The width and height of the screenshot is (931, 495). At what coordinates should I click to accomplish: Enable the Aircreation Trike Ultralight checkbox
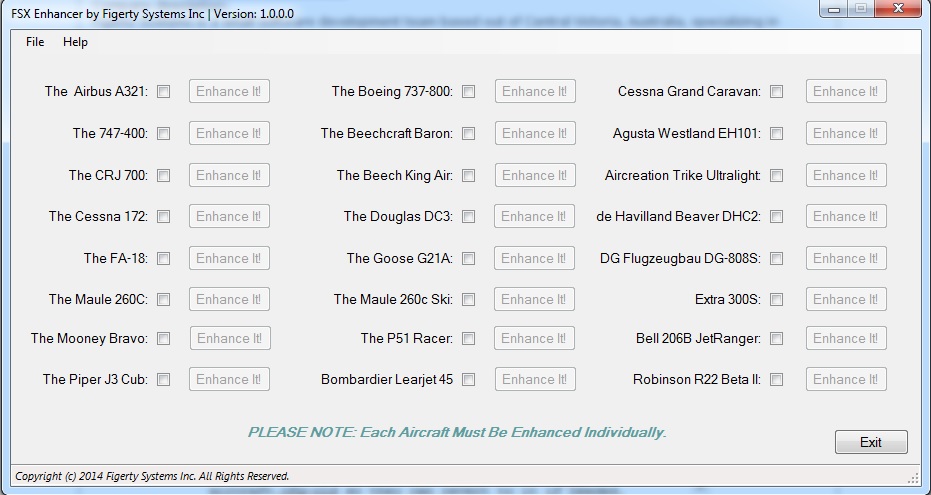click(776, 176)
